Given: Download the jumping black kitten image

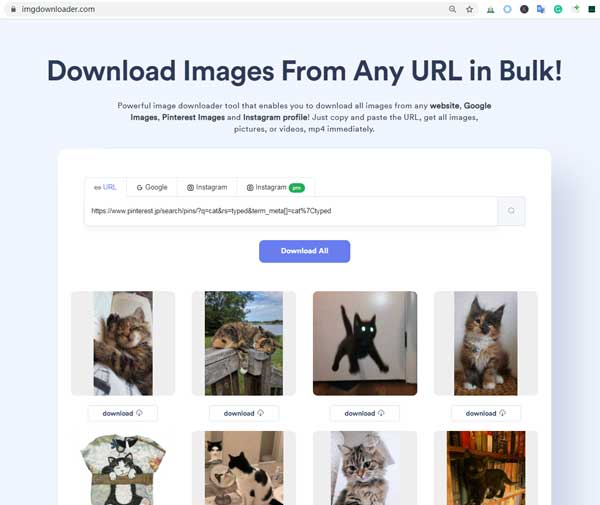Looking at the screenshot, I should (364, 413).
